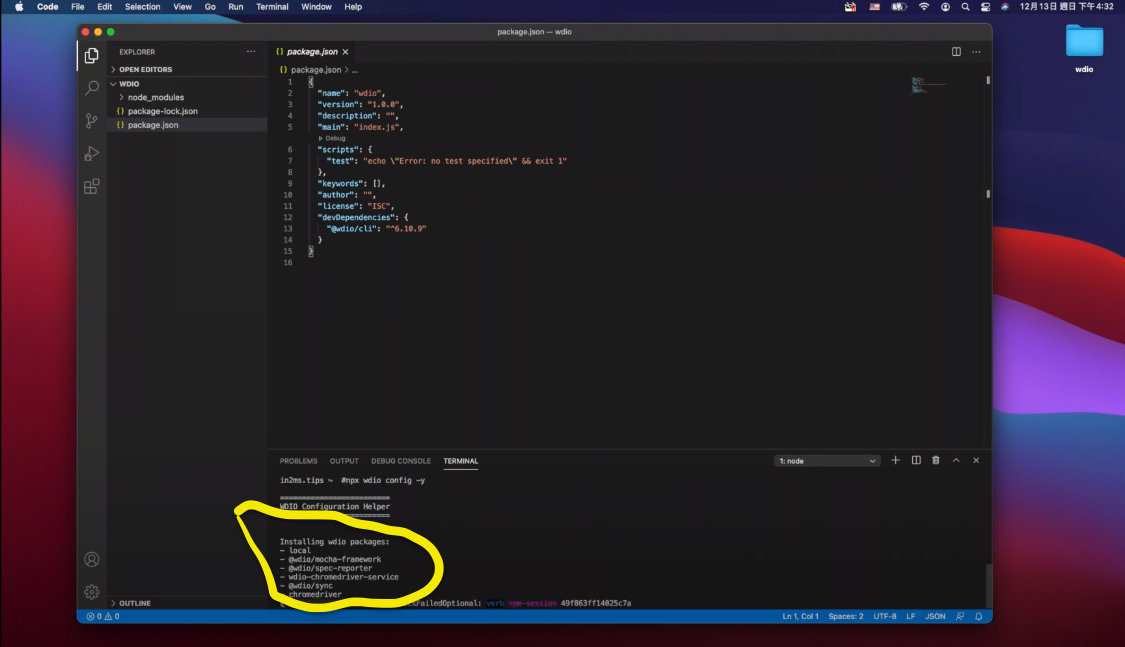The height and width of the screenshot is (647, 1125).
Task: Click the date and time in menu bar
Action: [x=1067, y=6]
